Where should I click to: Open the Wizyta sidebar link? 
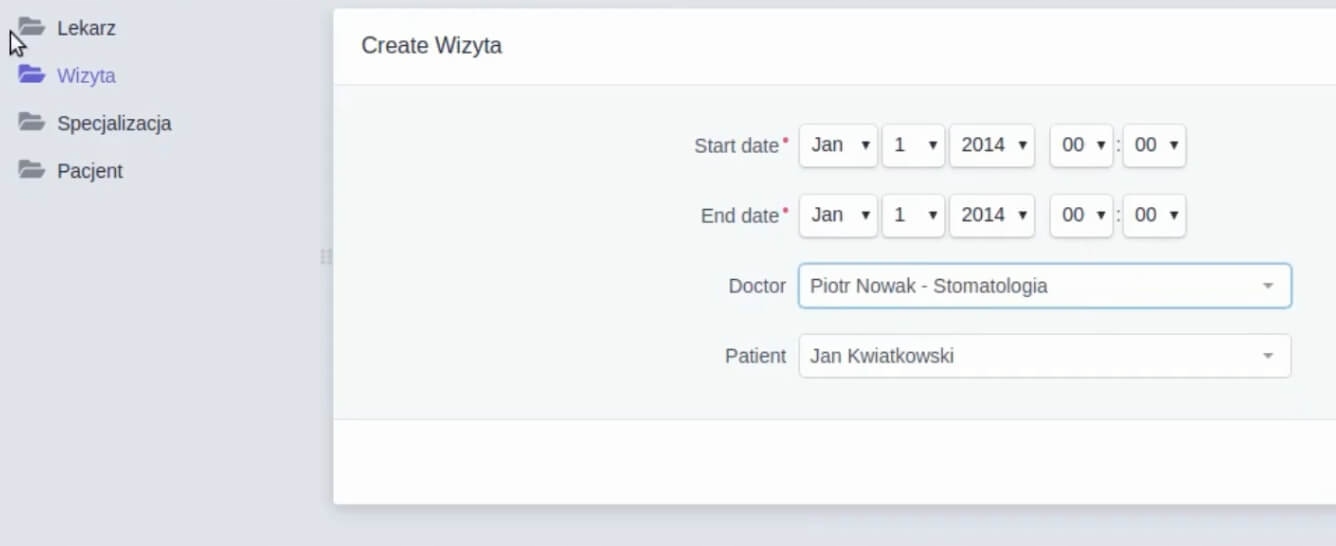pos(86,76)
